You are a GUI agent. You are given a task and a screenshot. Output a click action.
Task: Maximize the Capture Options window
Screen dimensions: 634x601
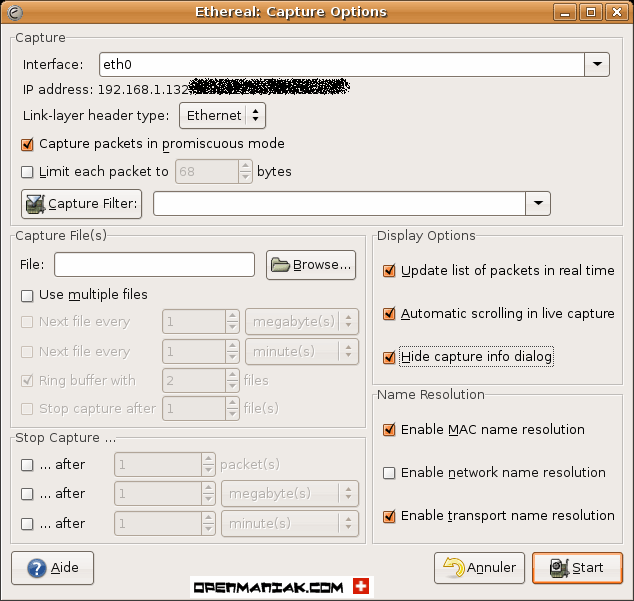tap(591, 12)
